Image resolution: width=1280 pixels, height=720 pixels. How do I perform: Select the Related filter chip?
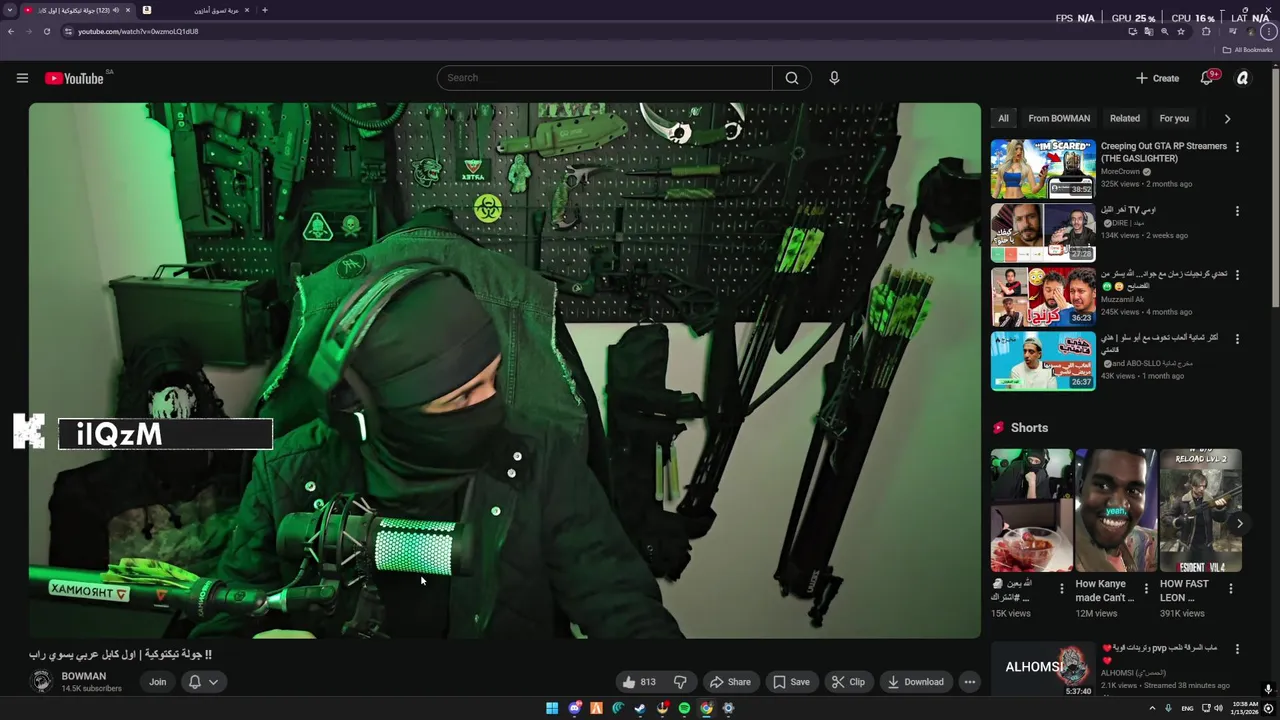1125,118
